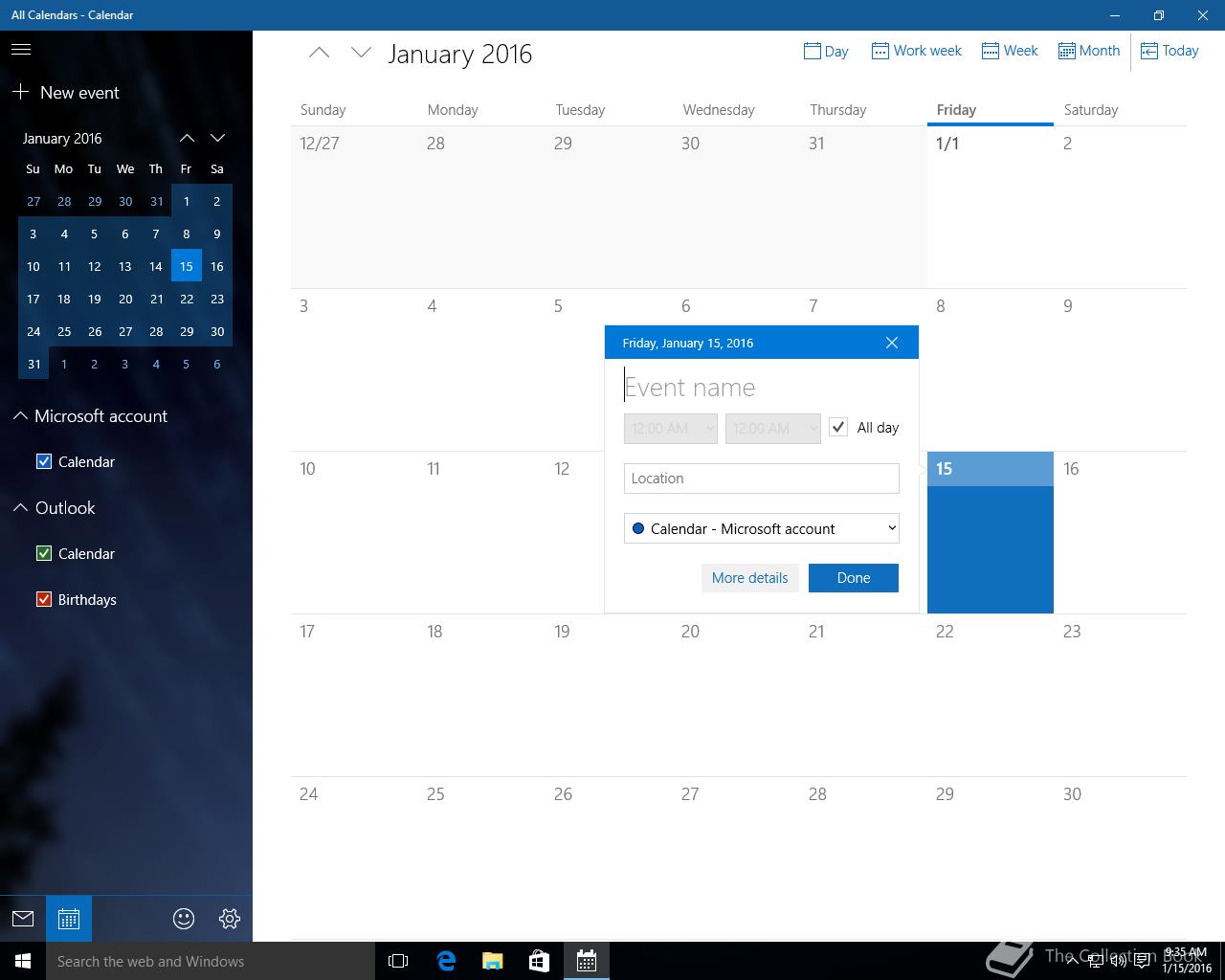Switch to Month view
This screenshot has width=1225, height=980.
[1088, 51]
